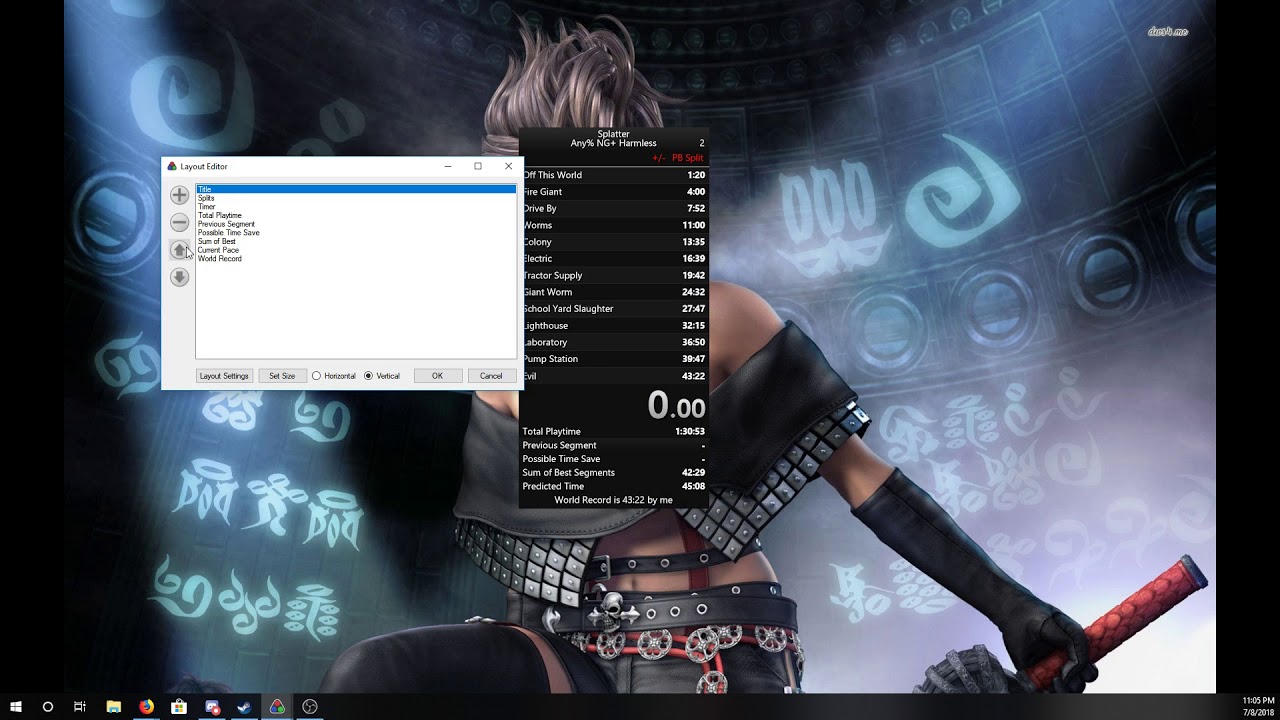Cancel the Layout Editor dialog

[x=491, y=376]
